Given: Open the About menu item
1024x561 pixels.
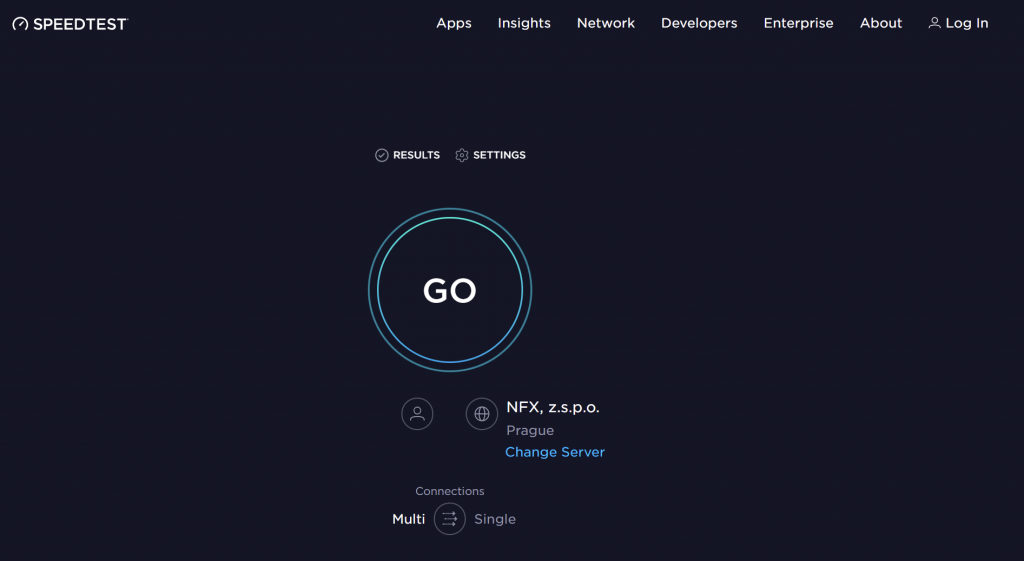Looking at the screenshot, I should click(881, 23).
